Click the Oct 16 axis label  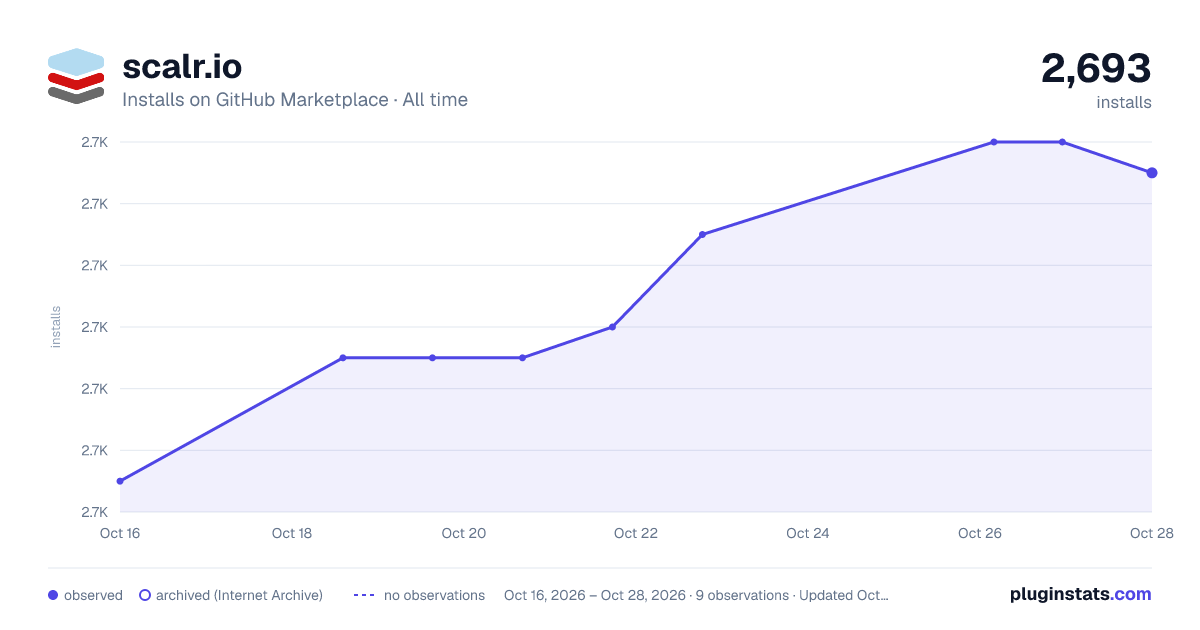click(x=120, y=533)
